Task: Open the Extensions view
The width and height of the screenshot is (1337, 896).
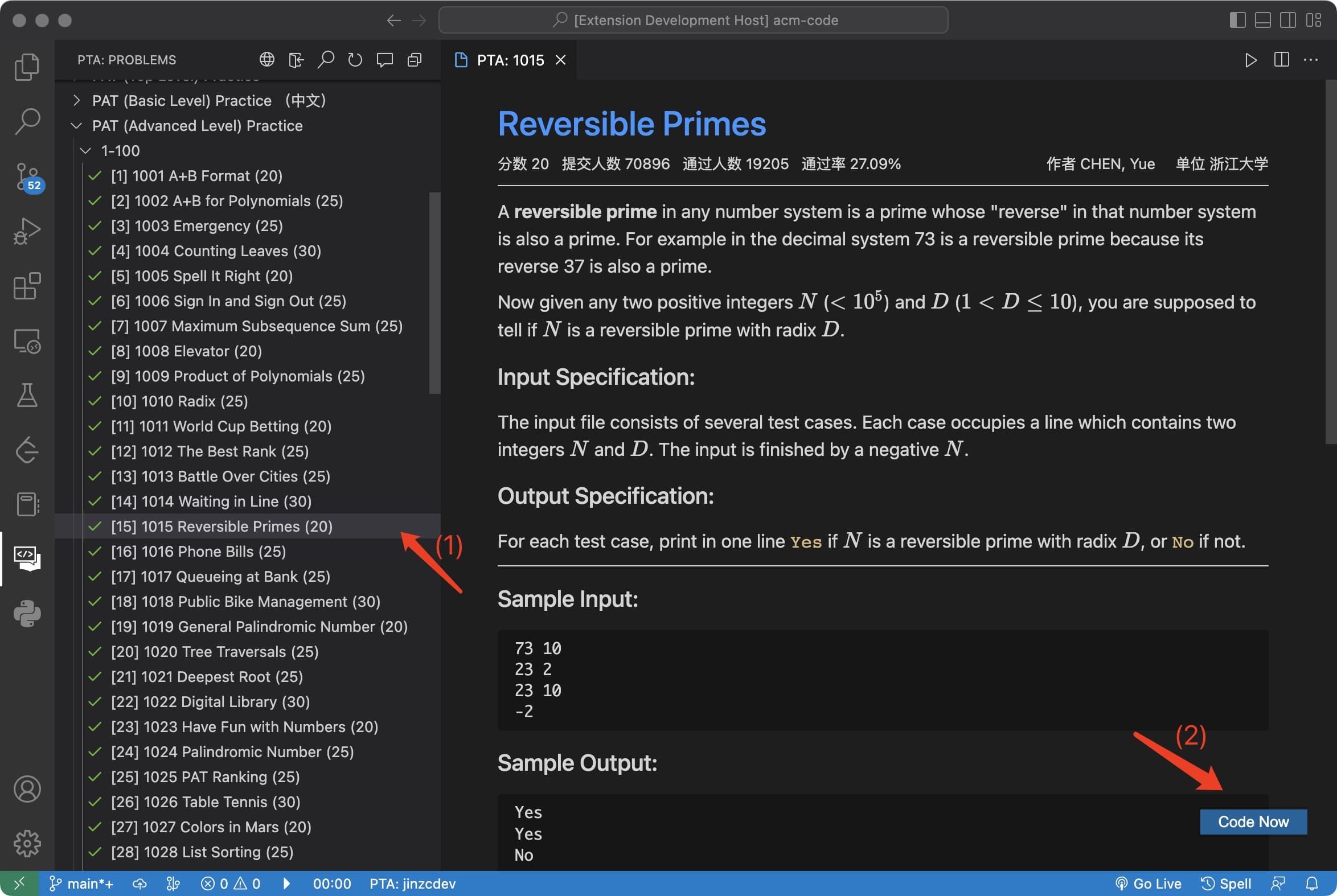Action: coord(27,286)
